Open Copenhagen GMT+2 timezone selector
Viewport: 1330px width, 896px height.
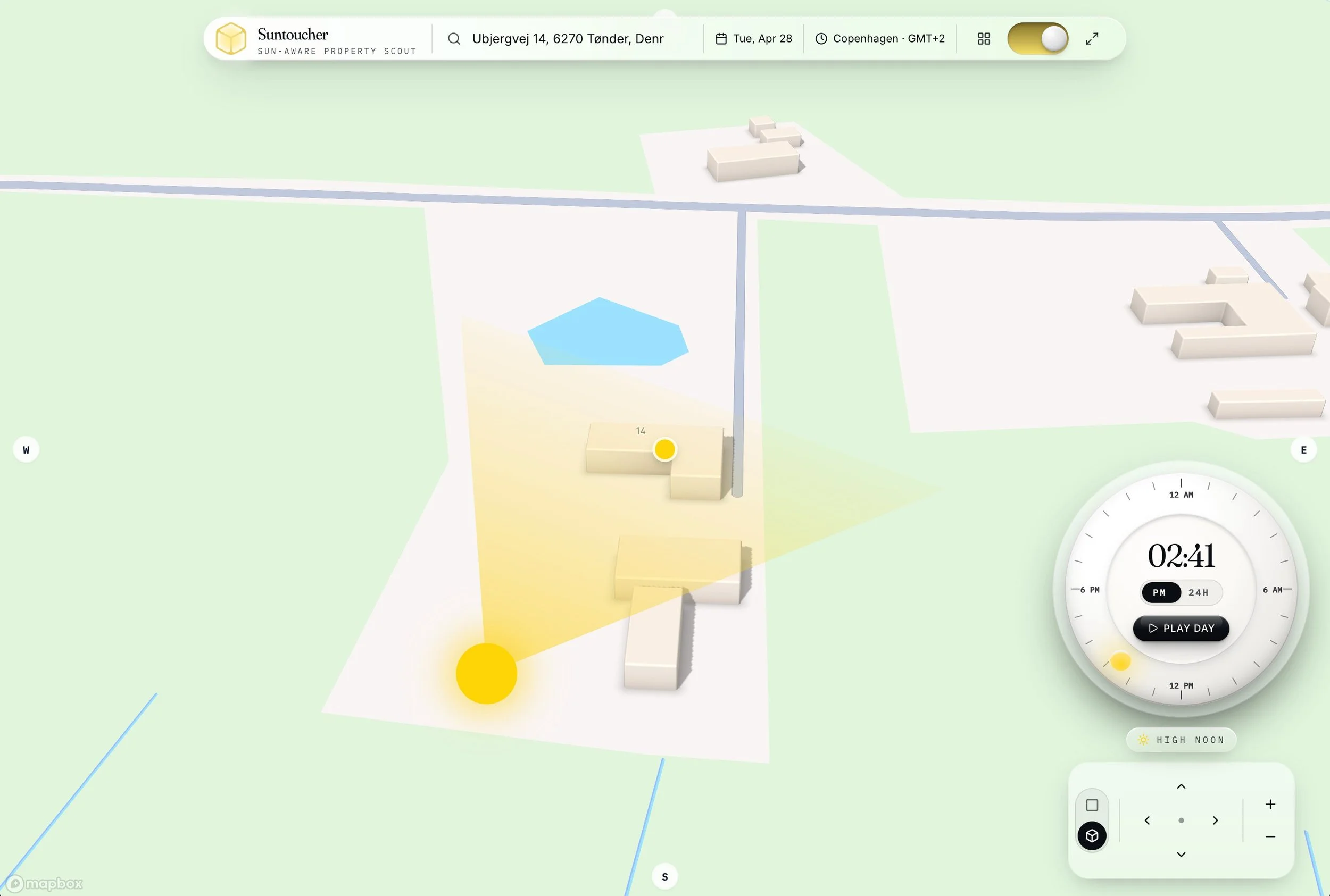[x=880, y=38]
